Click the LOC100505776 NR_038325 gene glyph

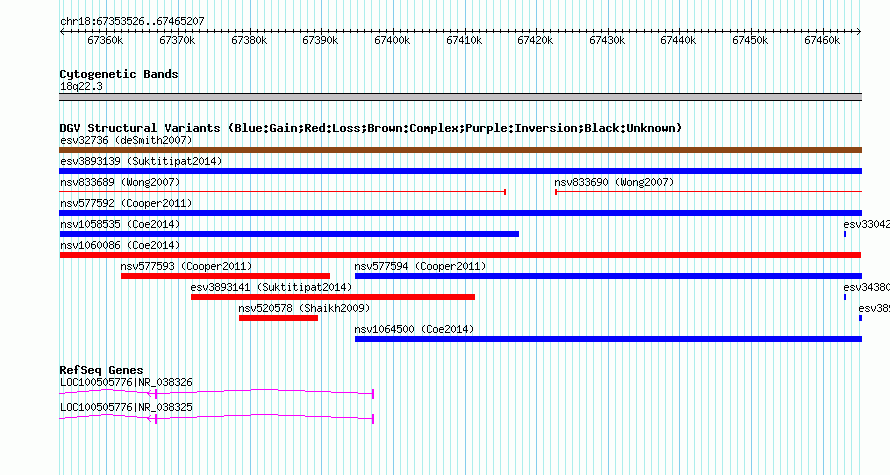[217, 418]
